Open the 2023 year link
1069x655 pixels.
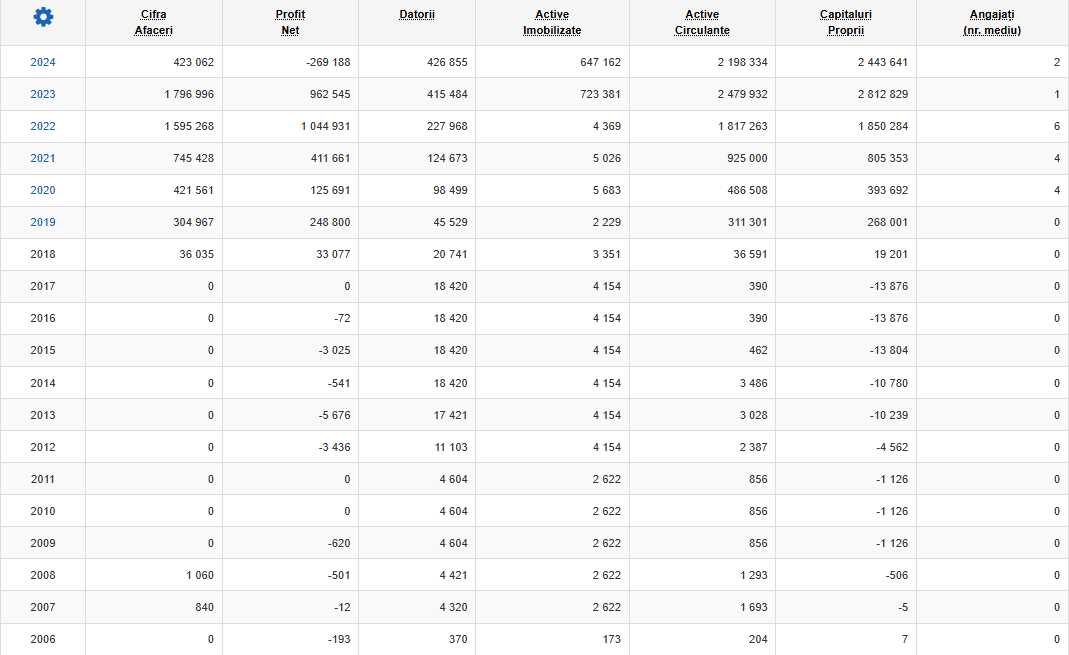point(43,94)
